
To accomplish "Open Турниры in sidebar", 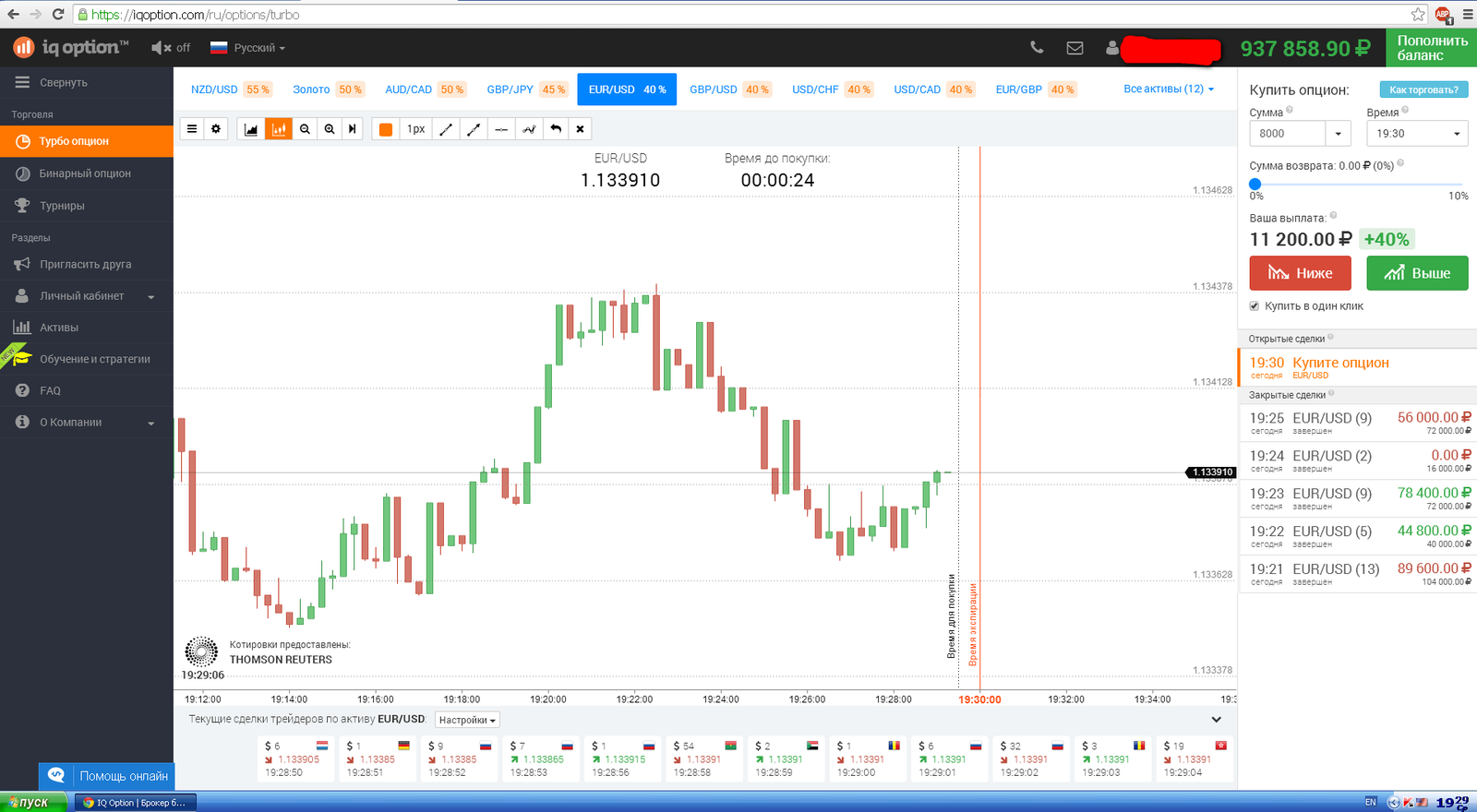I will click(x=87, y=206).
